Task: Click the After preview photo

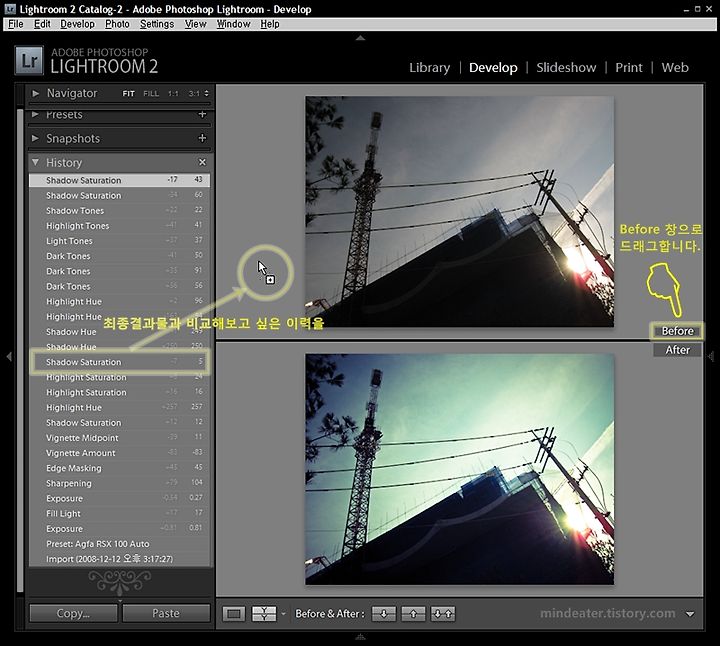Action: pos(460,469)
